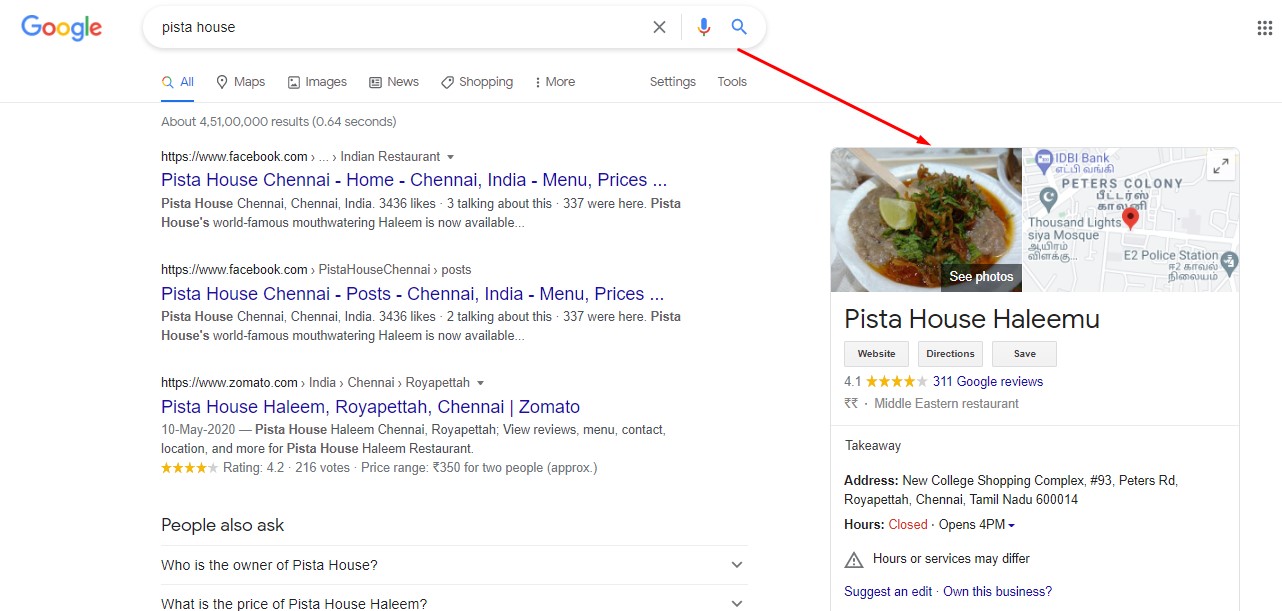Click the 'People also ask' heading

pos(222,525)
